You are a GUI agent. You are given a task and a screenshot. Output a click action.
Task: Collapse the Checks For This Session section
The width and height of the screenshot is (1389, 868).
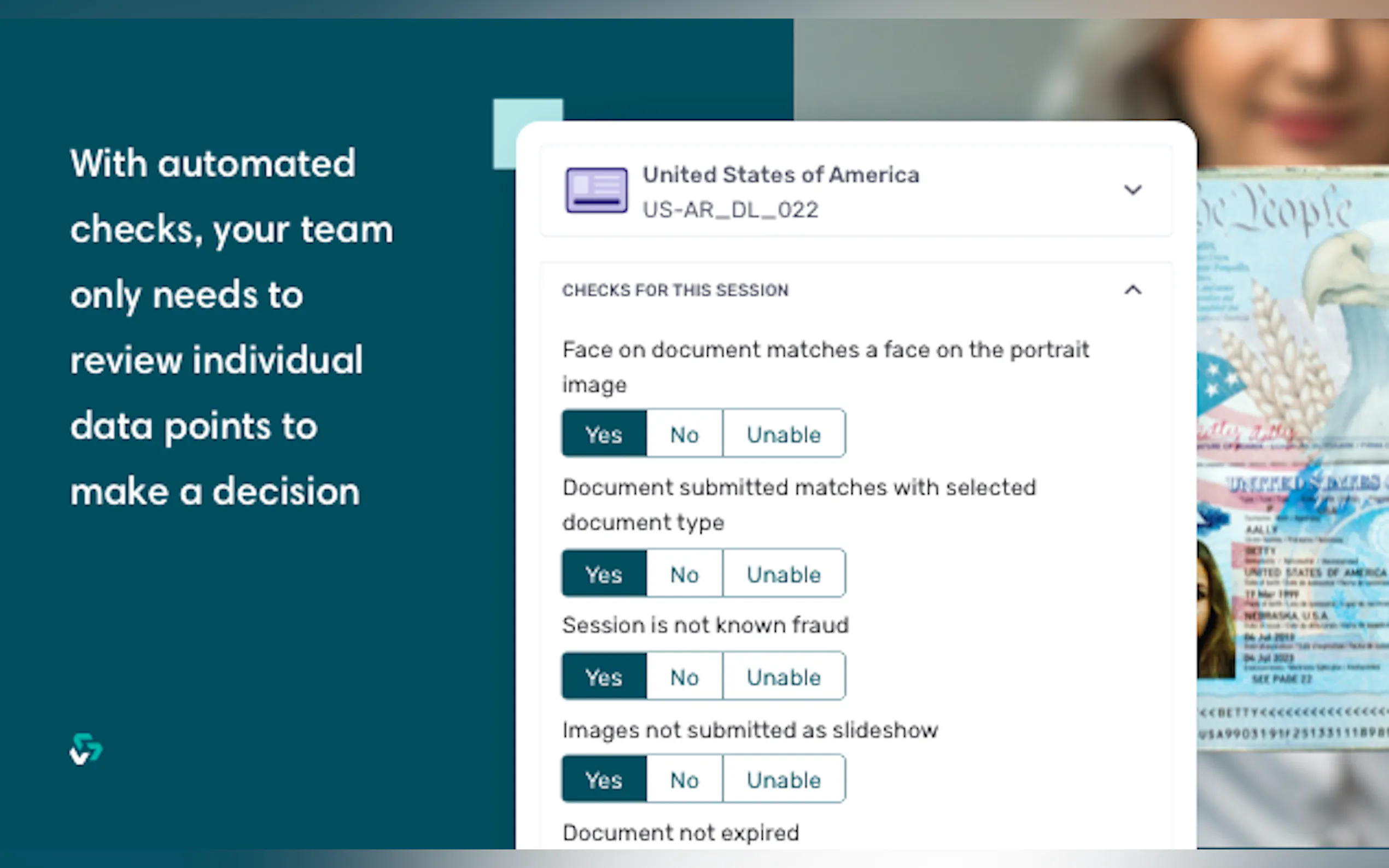coord(1133,290)
